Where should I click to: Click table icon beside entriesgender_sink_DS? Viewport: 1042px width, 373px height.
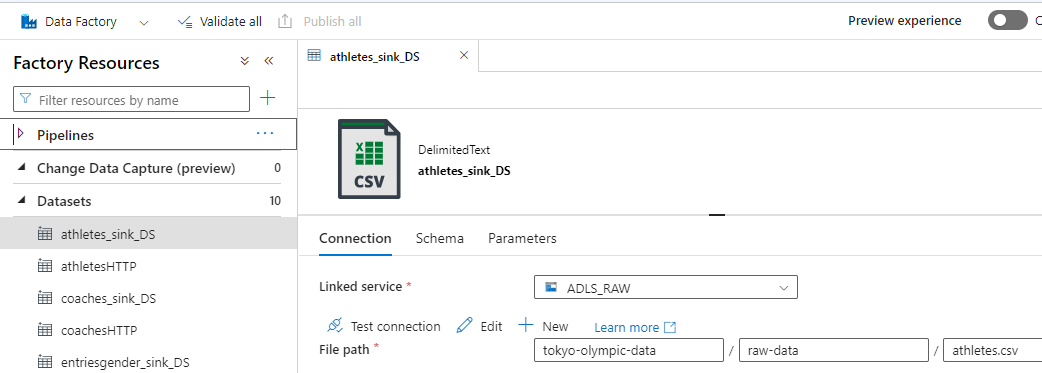(45, 362)
